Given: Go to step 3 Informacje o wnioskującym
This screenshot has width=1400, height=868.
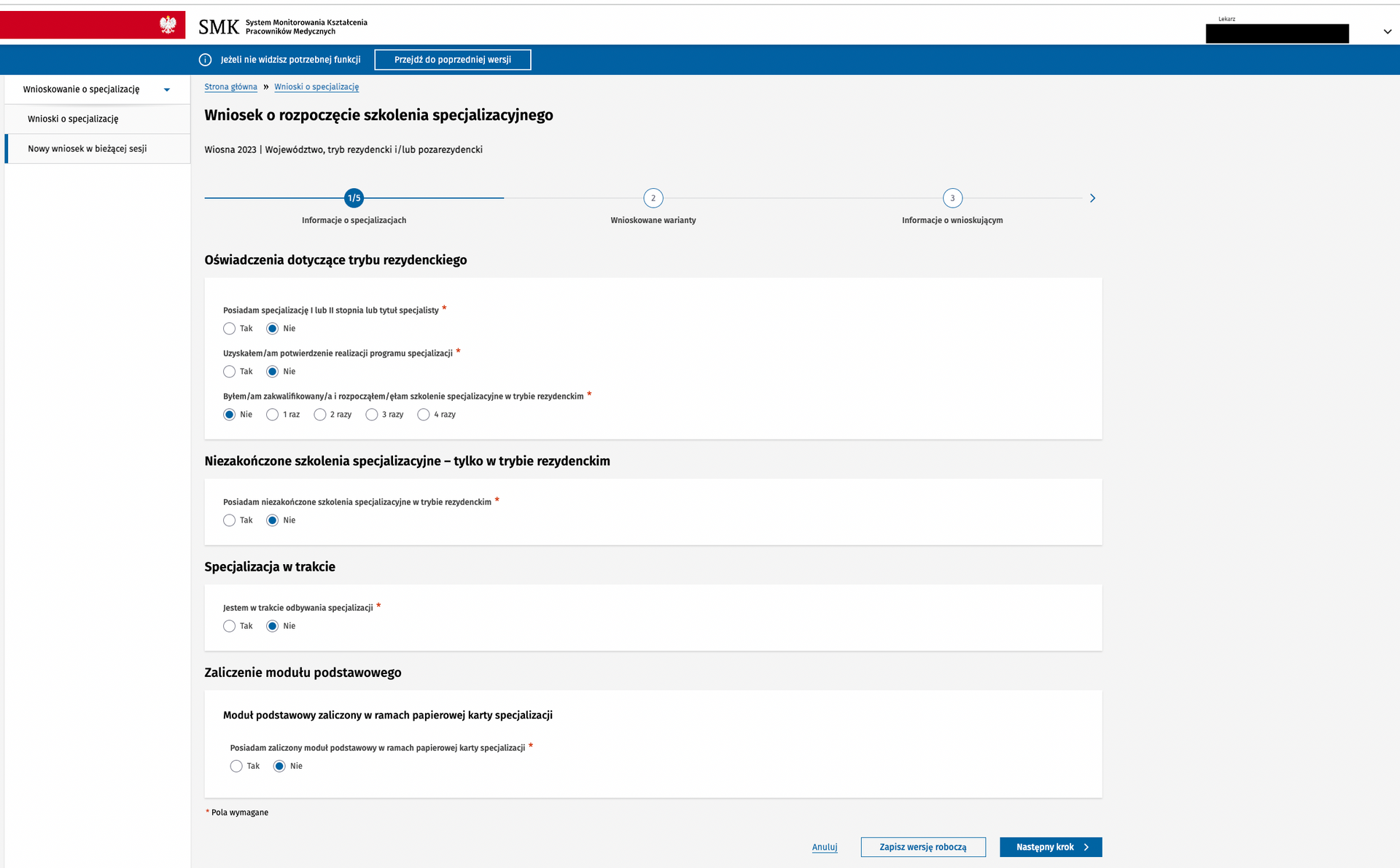Looking at the screenshot, I should [952, 198].
